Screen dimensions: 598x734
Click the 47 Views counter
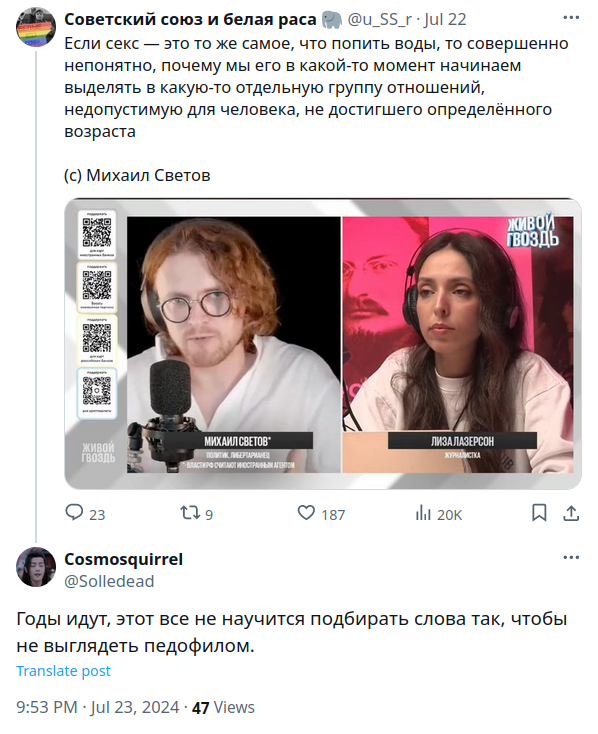coord(223,707)
